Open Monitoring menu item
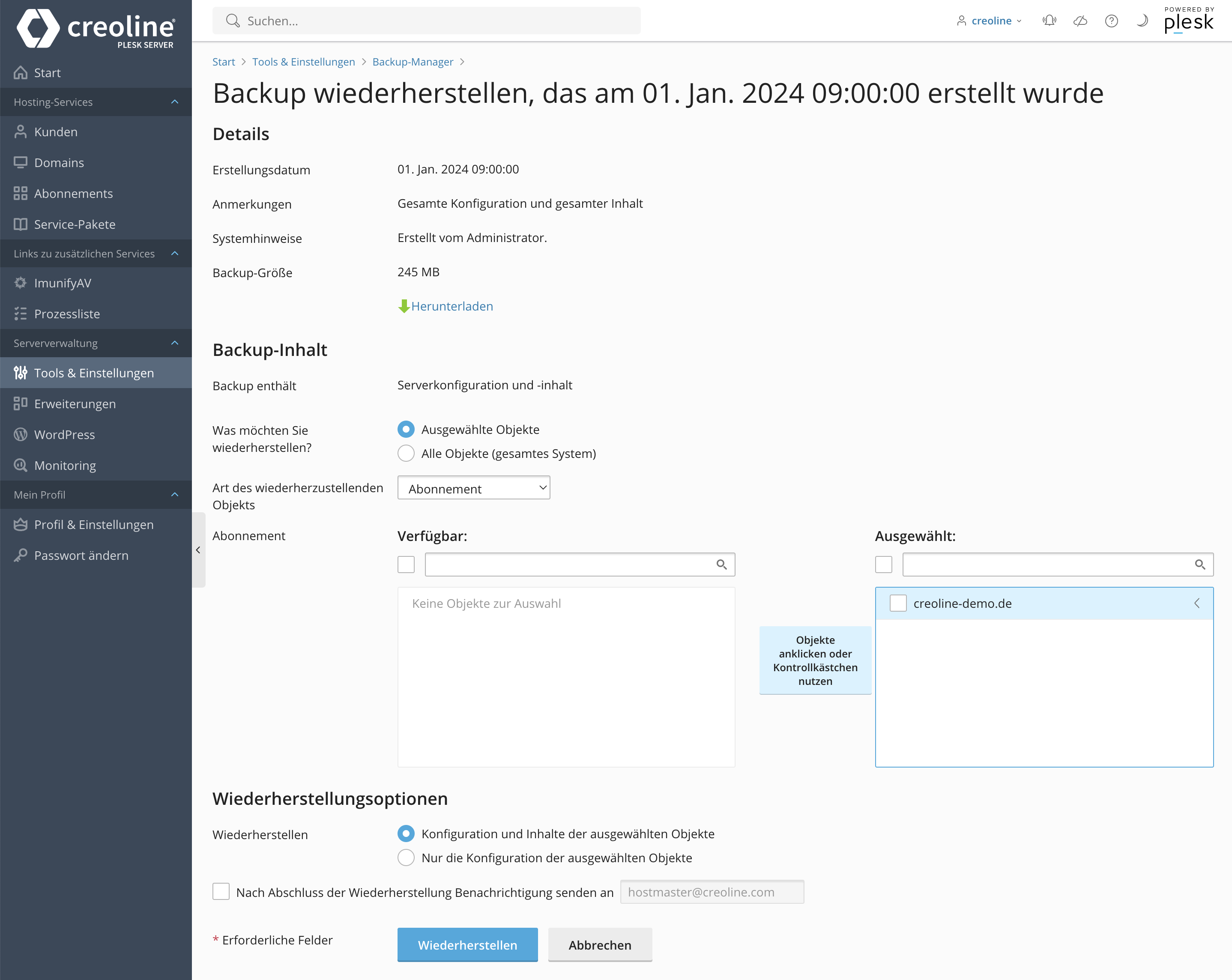This screenshot has width=1232, height=980. click(96, 466)
